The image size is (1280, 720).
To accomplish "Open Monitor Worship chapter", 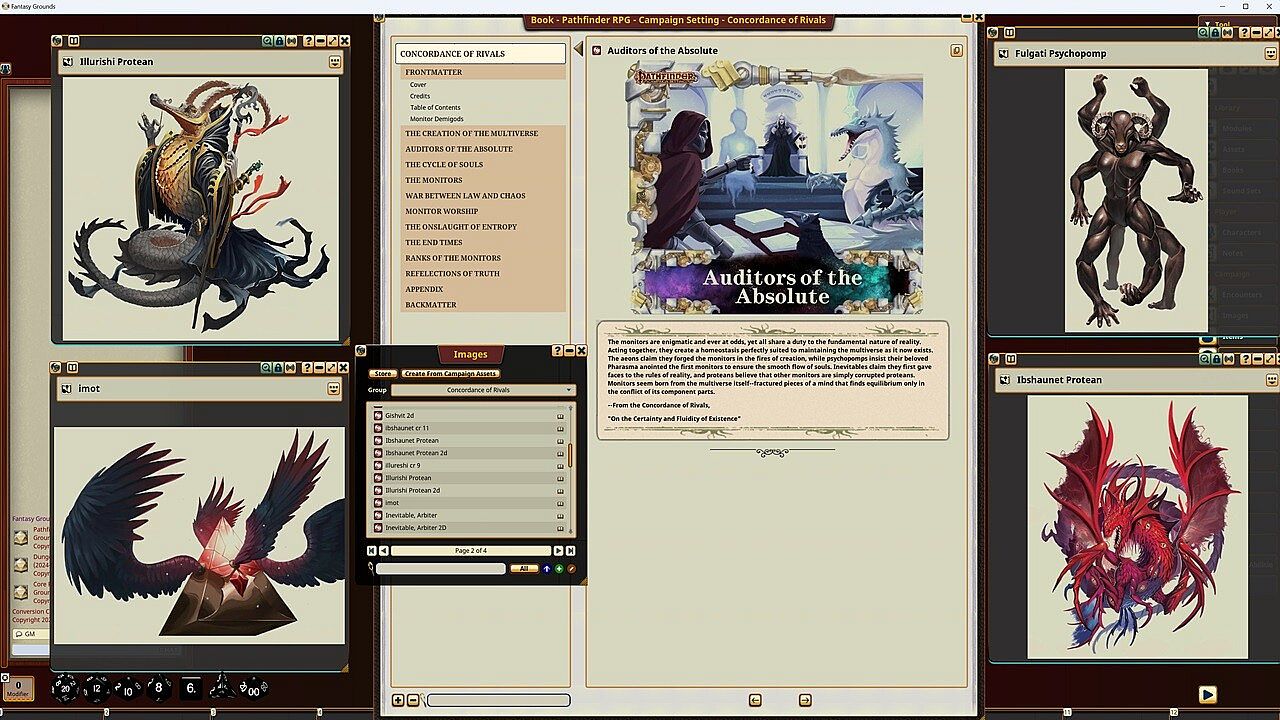I will [x=483, y=211].
